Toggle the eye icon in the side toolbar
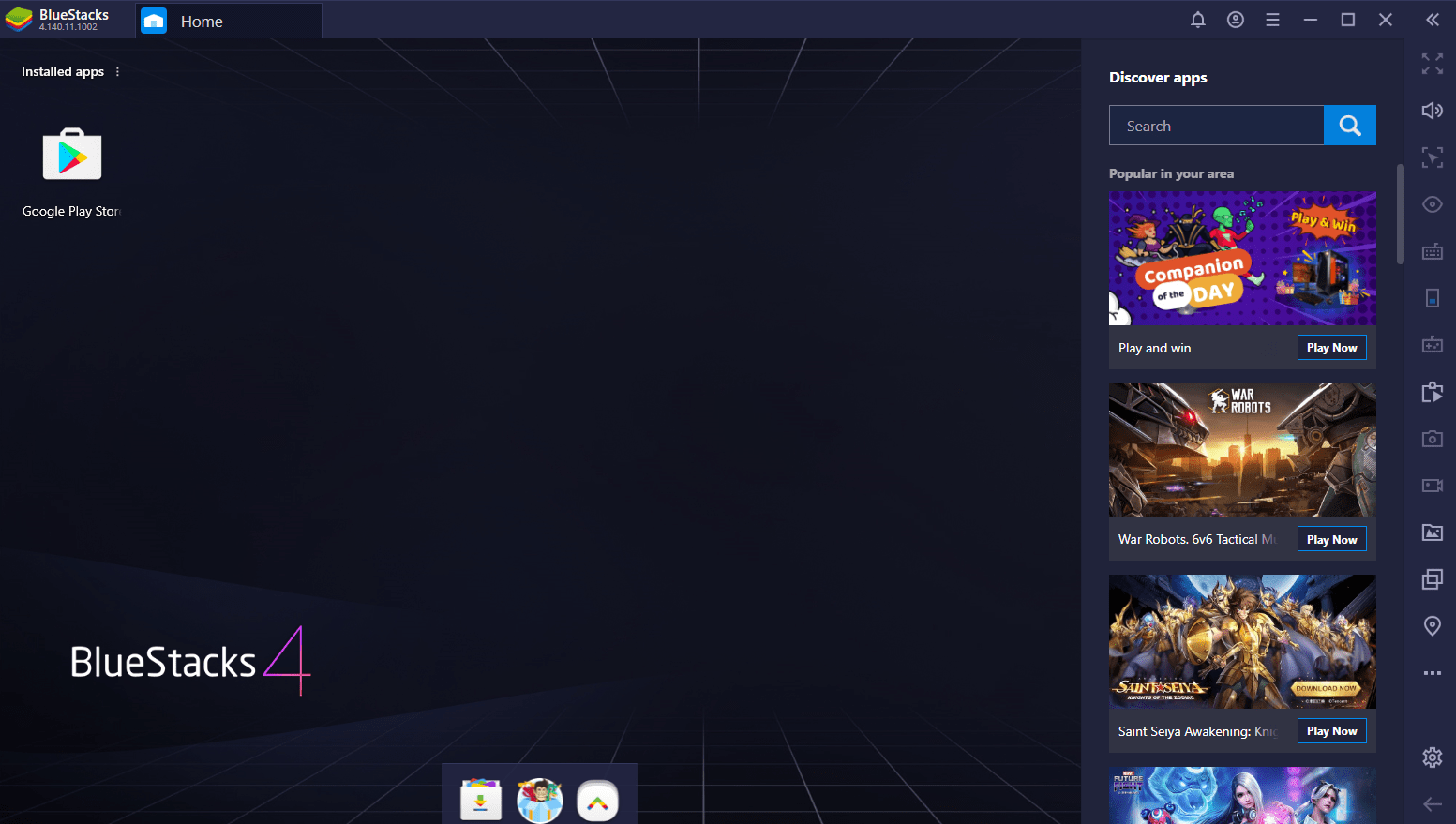Image resolution: width=1456 pixels, height=824 pixels. 1432,204
